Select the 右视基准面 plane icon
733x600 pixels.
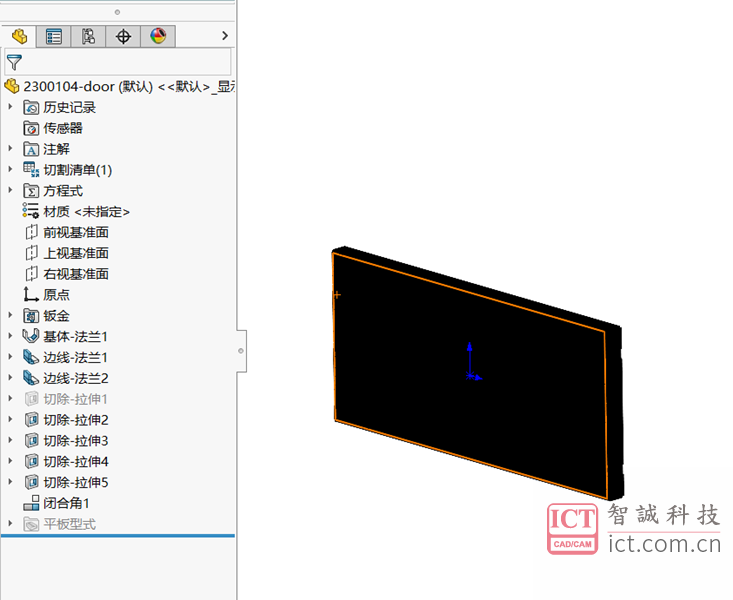(31, 274)
